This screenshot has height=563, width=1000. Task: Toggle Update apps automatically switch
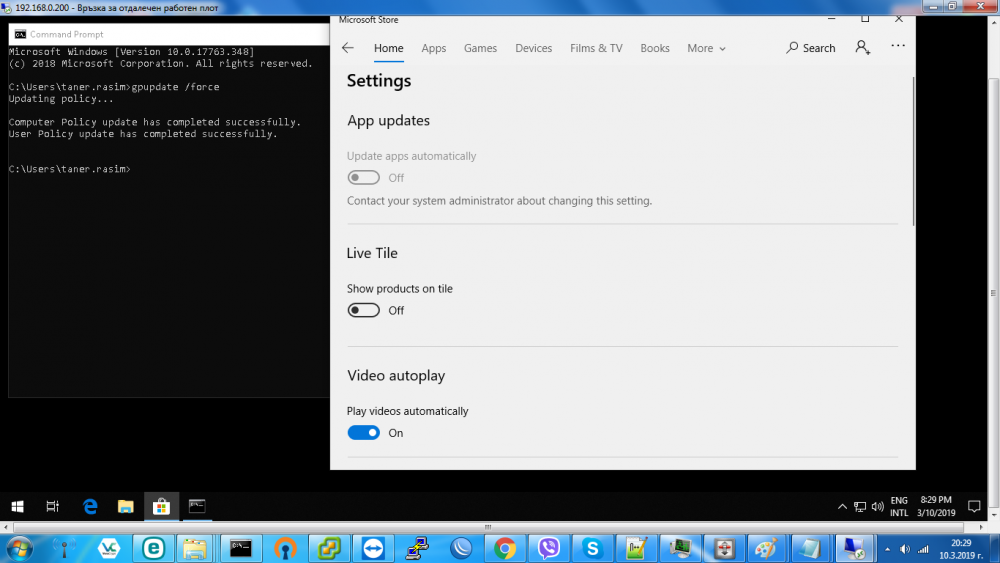[x=364, y=177]
